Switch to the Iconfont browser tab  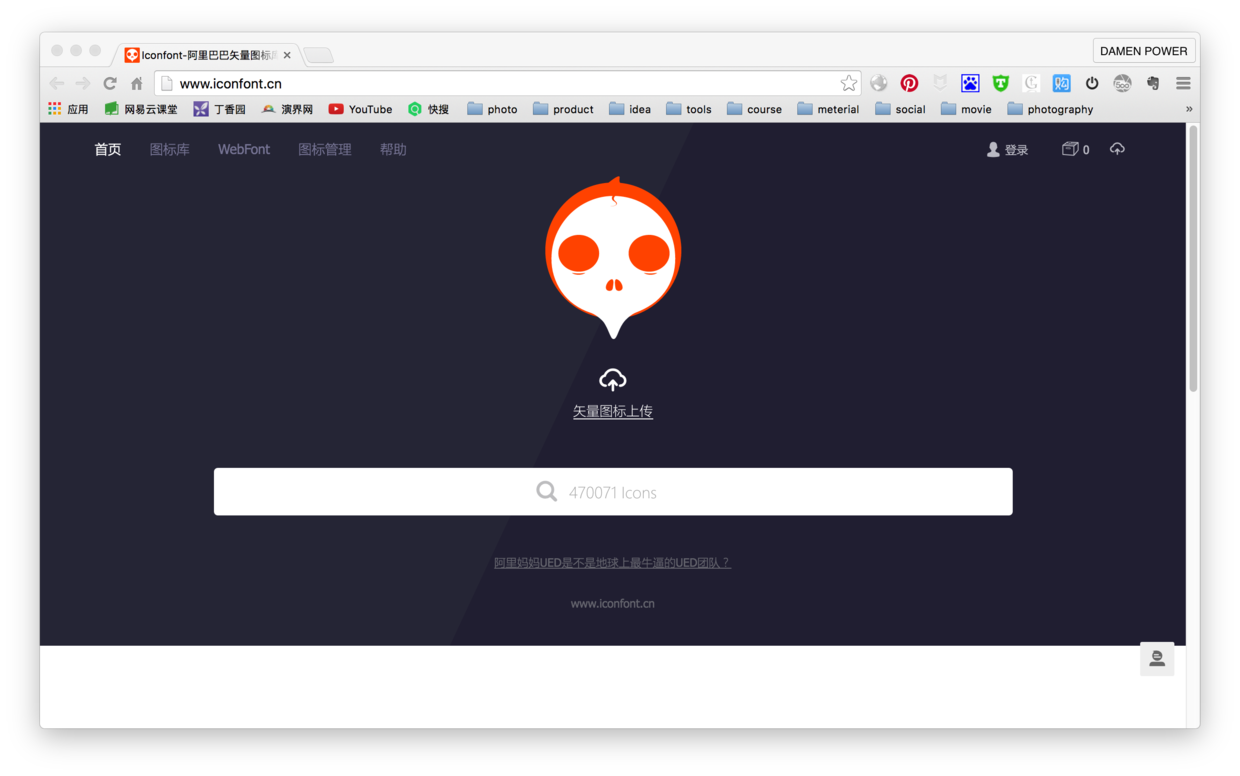206,55
